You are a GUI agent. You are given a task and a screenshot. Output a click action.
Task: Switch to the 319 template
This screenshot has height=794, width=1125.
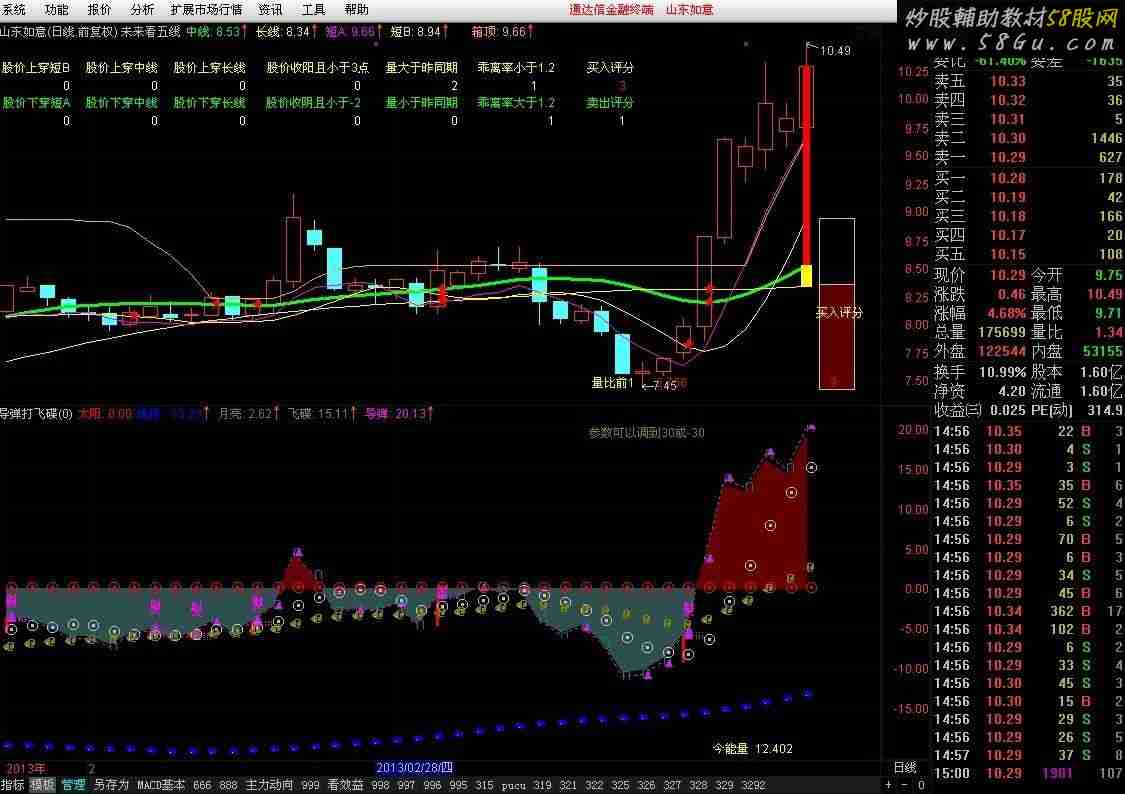[x=542, y=785]
